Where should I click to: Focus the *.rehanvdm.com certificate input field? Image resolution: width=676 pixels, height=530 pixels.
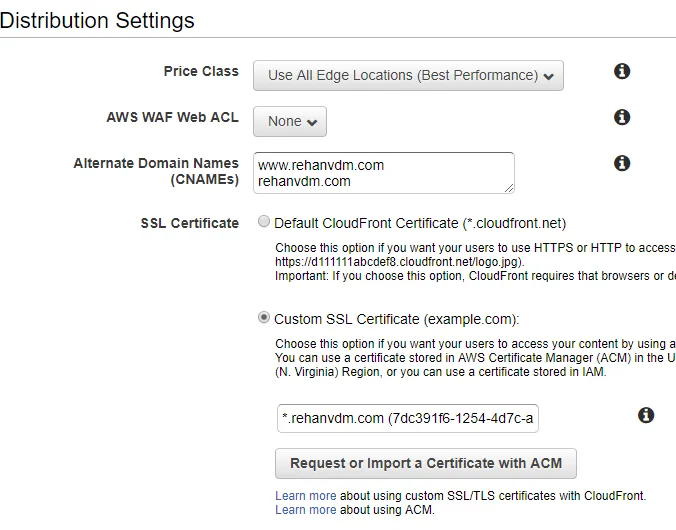click(x=407, y=418)
